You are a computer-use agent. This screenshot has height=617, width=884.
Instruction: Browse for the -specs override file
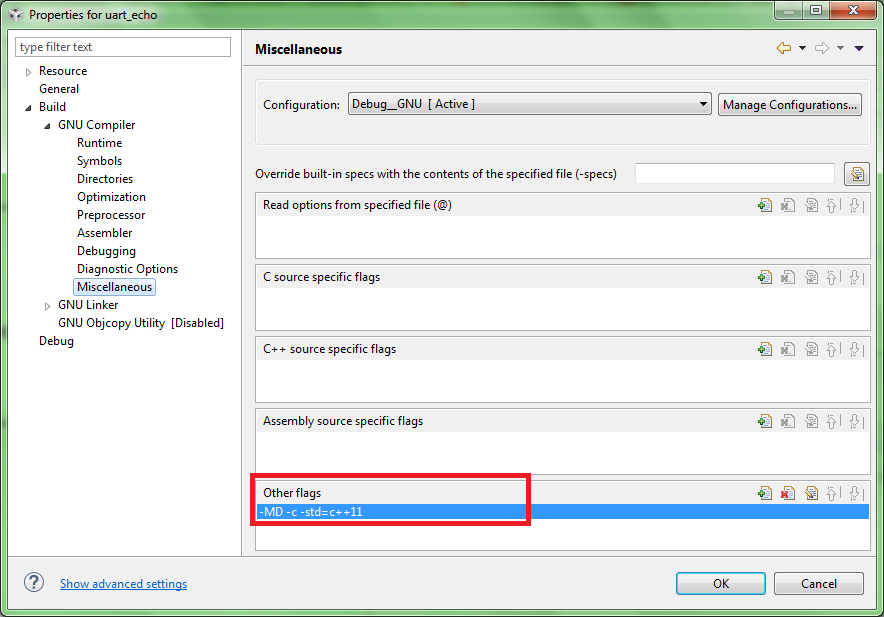857,174
